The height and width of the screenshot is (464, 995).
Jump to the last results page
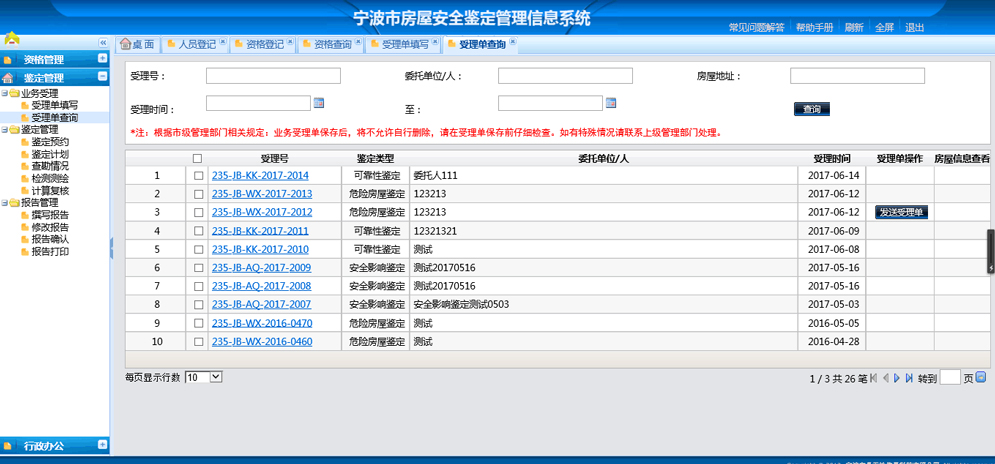point(909,378)
